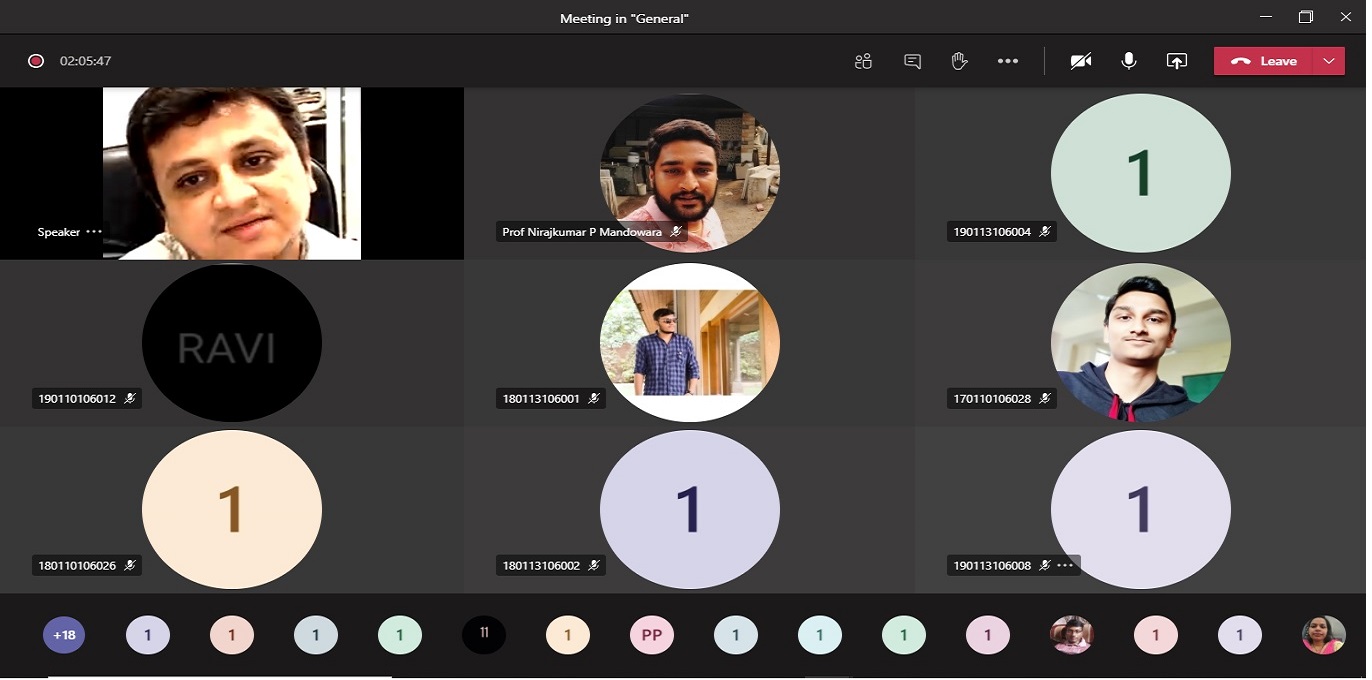This screenshot has height=680, width=1372.
Task: Leave the meeting
Action: [1265, 61]
